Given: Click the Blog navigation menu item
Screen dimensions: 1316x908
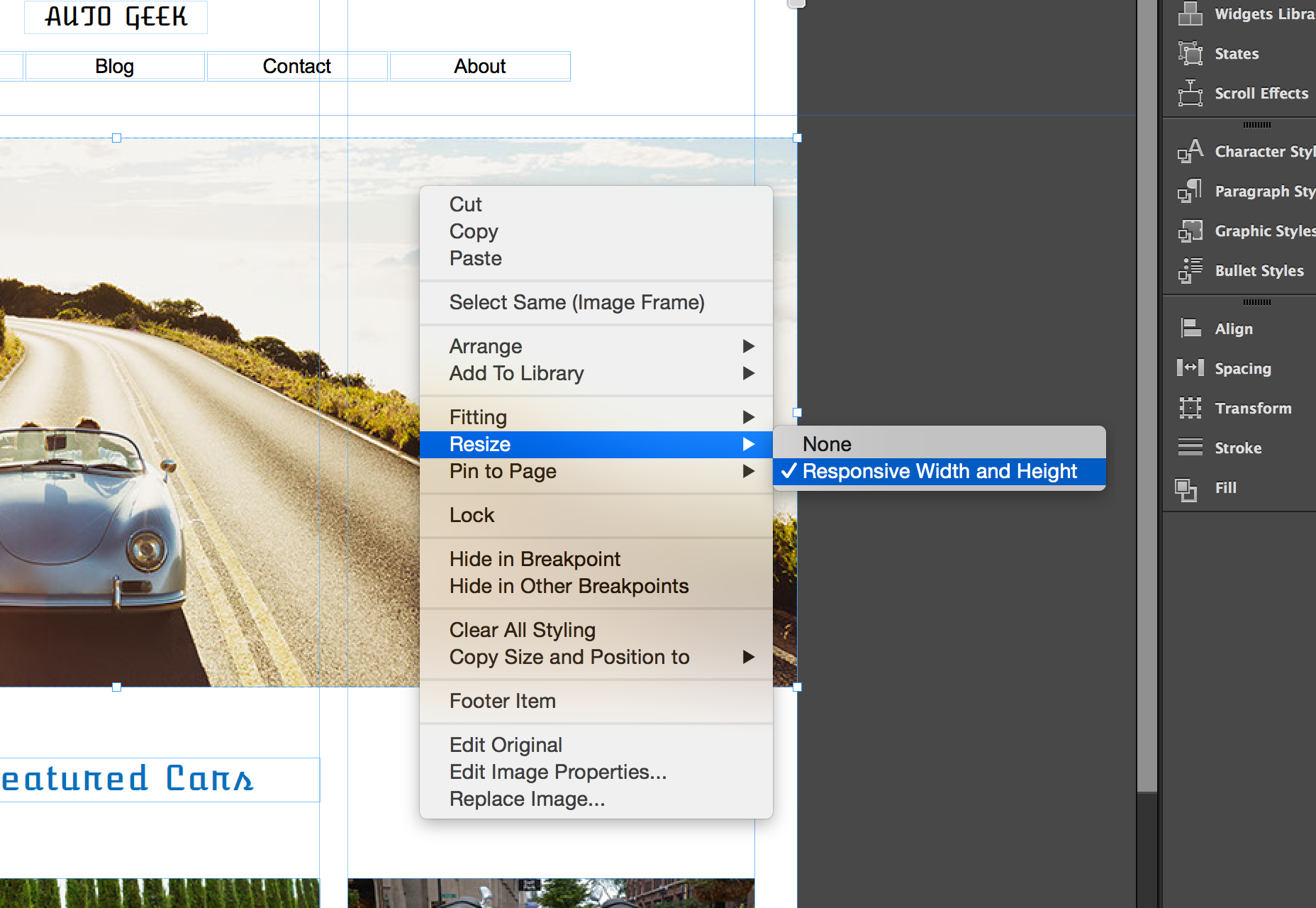Looking at the screenshot, I should click(115, 66).
